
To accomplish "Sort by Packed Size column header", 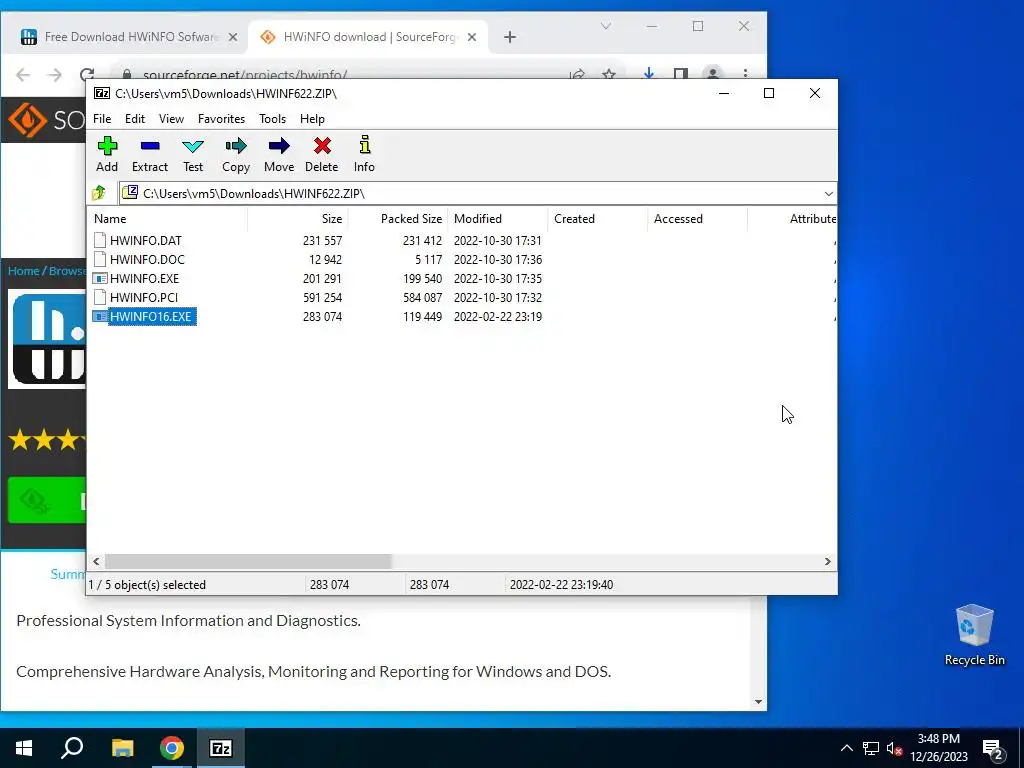I will point(398,219).
